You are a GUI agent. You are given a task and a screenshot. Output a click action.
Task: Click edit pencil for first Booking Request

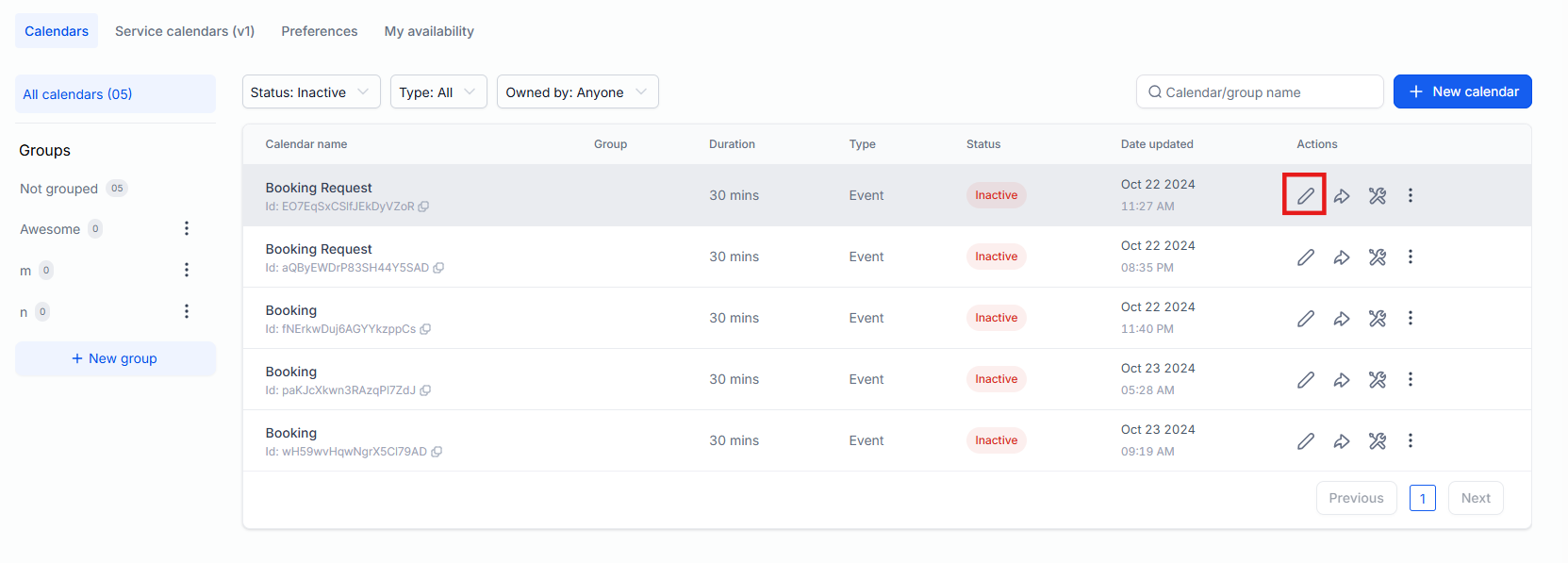(x=1305, y=195)
